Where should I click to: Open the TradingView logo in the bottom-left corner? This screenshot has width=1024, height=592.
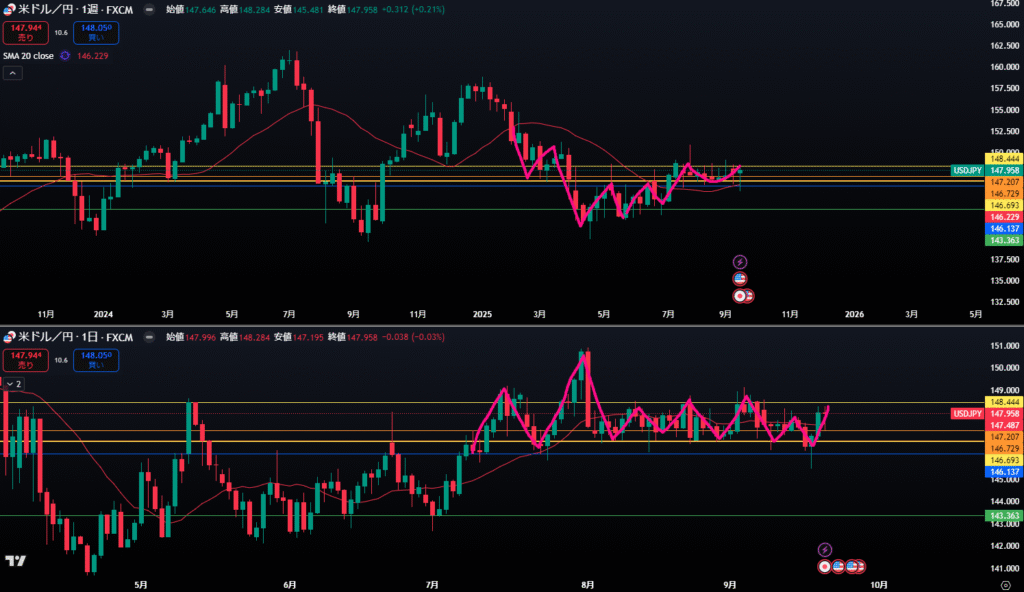coord(15,561)
